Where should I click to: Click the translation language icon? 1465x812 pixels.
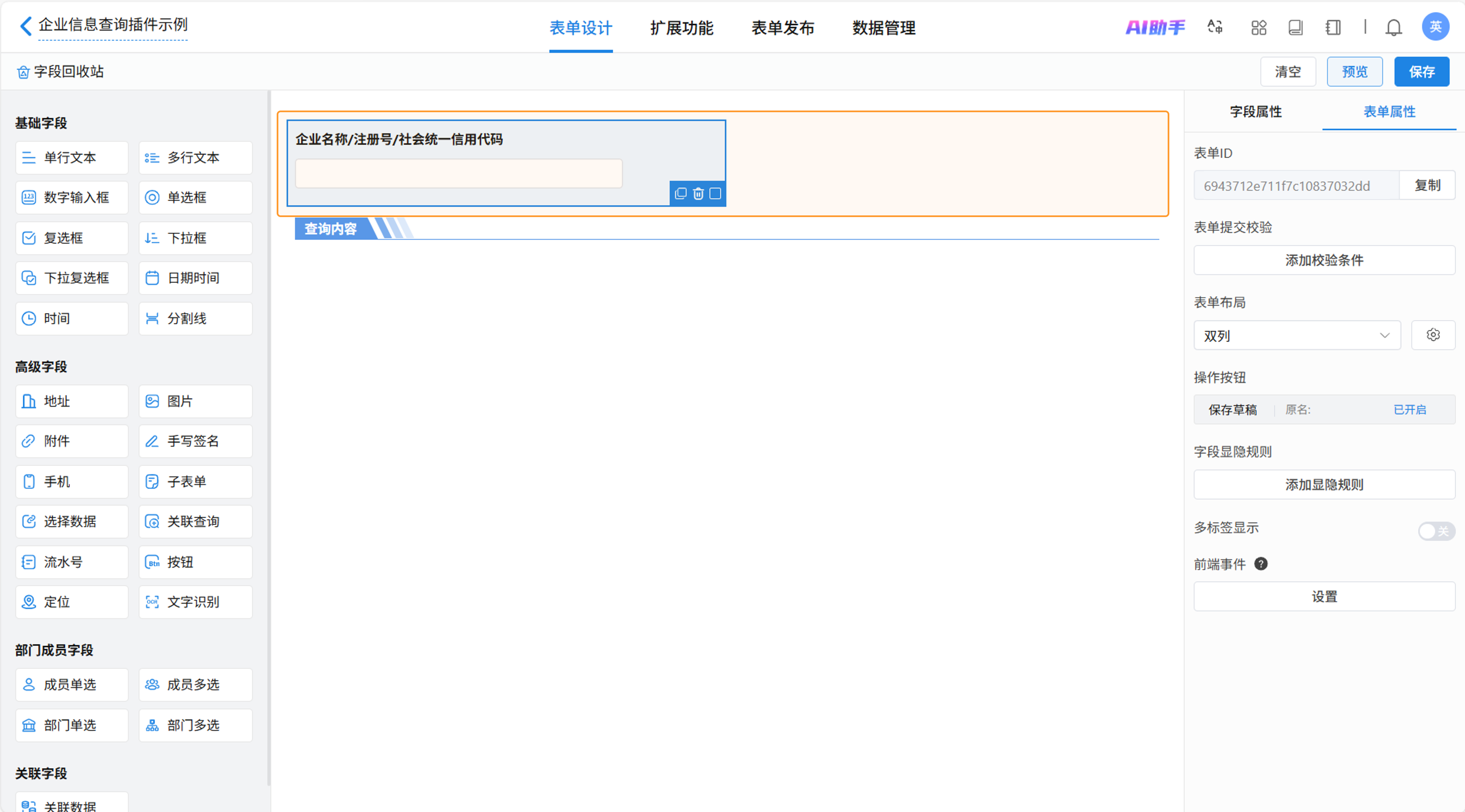click(1215, 27)
